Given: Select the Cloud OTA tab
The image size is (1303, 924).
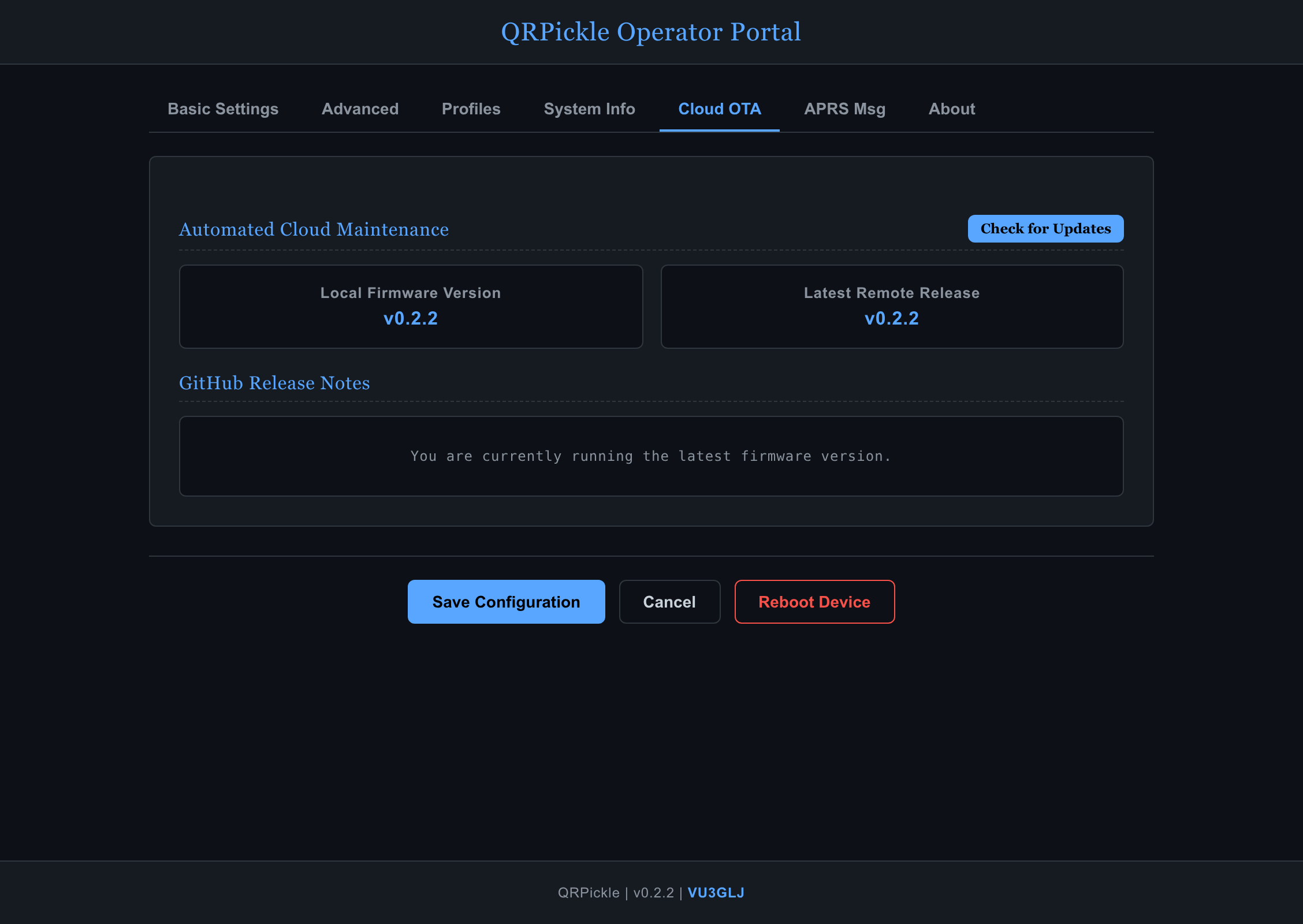Looking at the screenshot, I should tap(719, 109).
